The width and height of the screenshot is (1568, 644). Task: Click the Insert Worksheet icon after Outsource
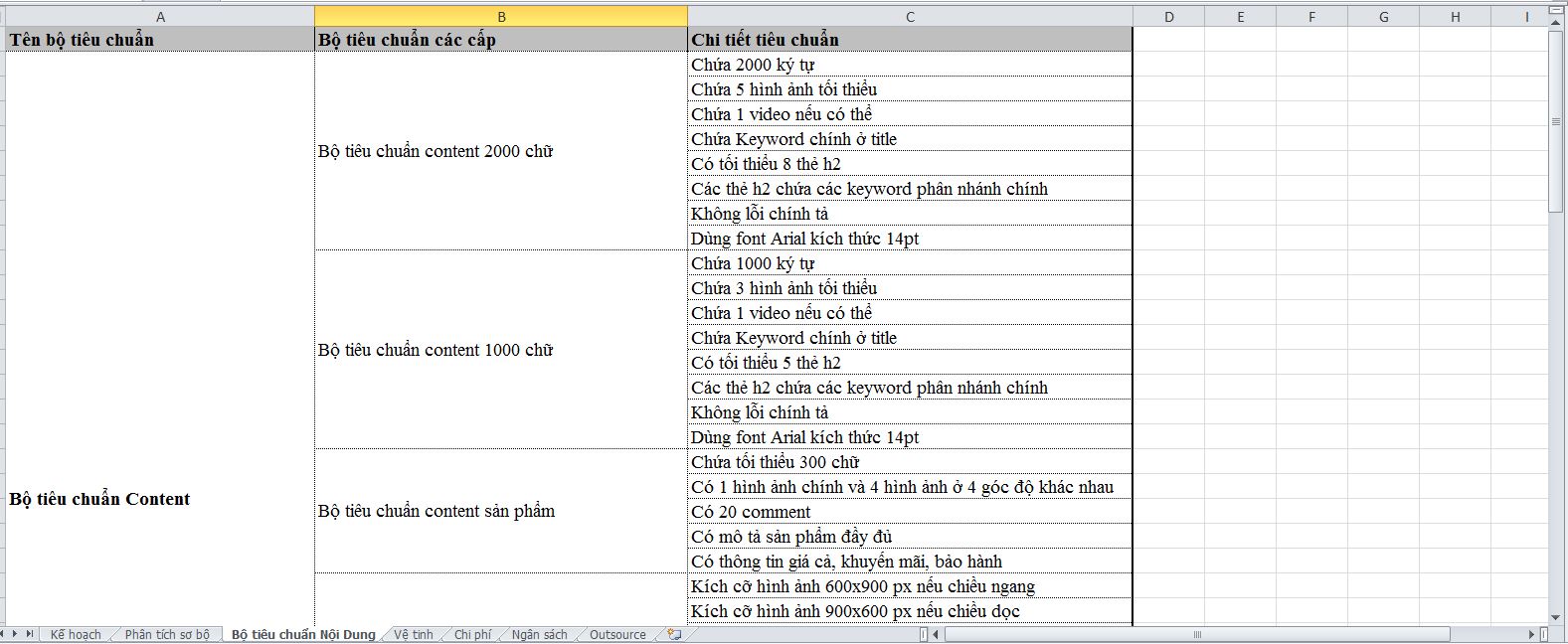675,634
